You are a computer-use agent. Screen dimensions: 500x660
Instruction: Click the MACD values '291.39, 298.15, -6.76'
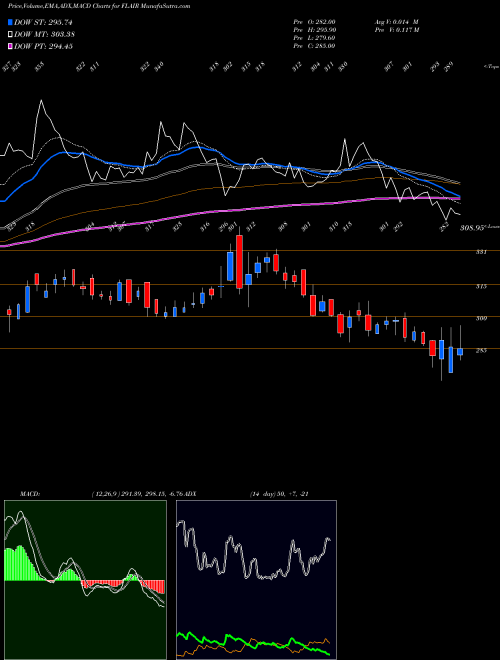point(154,493)
